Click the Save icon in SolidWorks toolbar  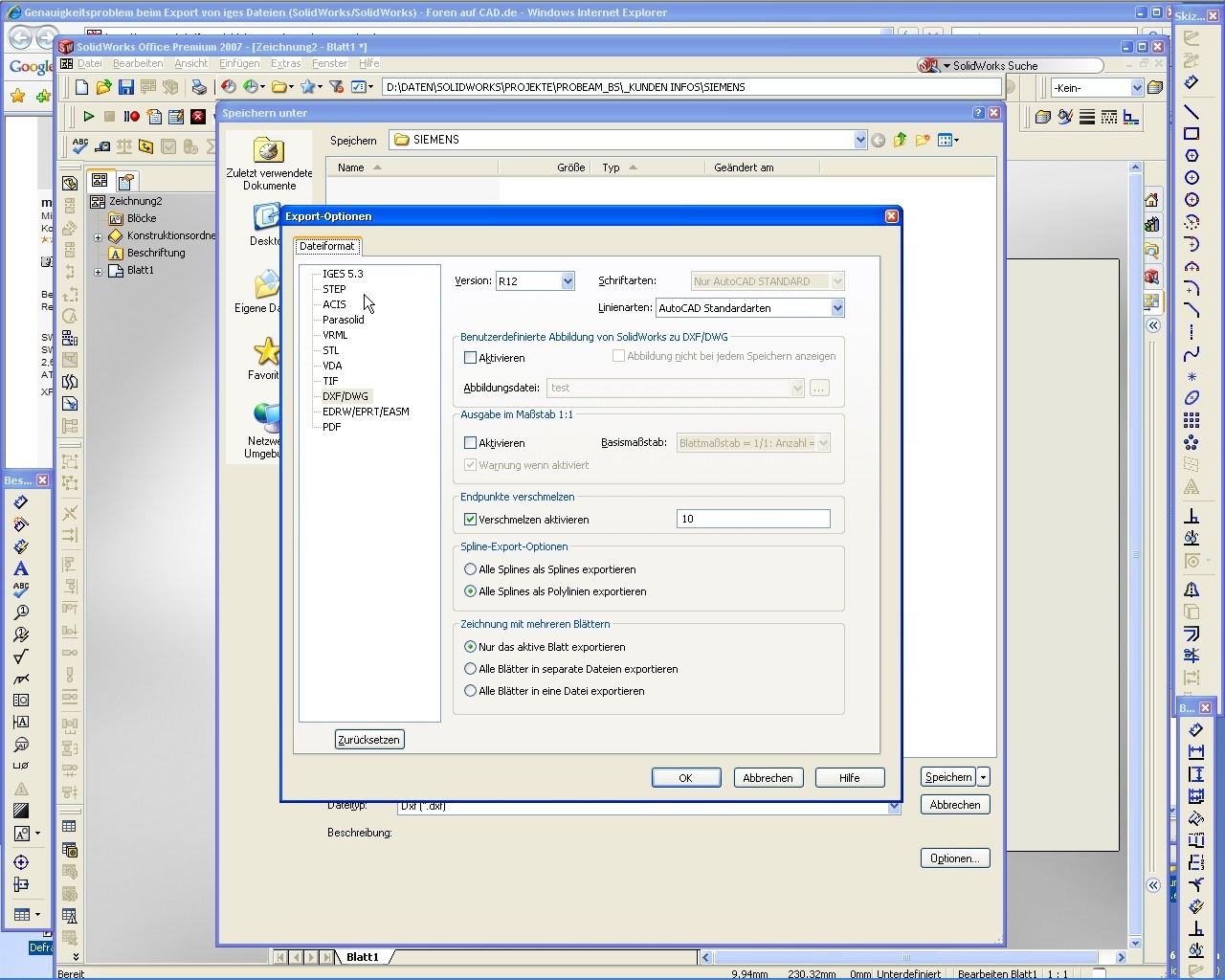(x=125, y=87)
